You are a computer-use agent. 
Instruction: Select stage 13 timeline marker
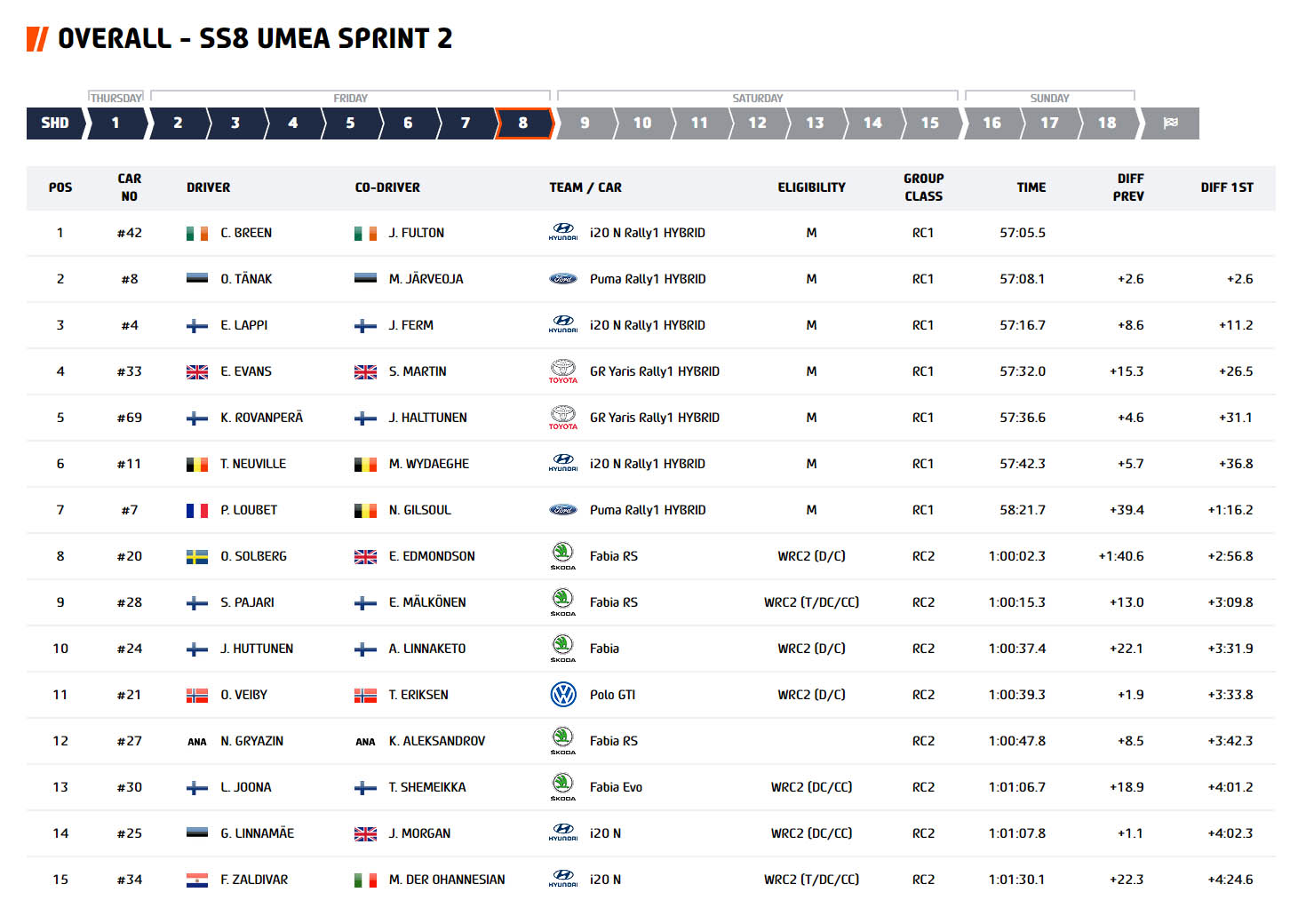tap(815, 123)
